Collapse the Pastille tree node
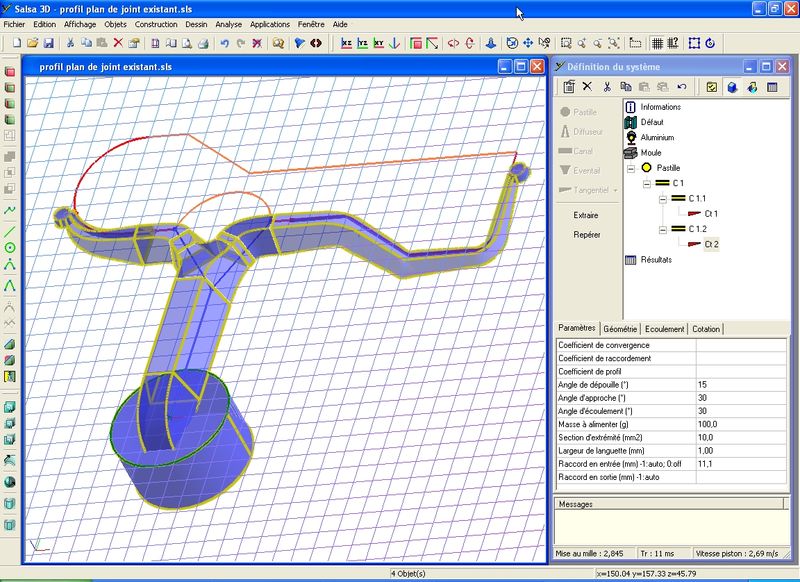Screen dimensions: 800x582 [x=631, y=168]
